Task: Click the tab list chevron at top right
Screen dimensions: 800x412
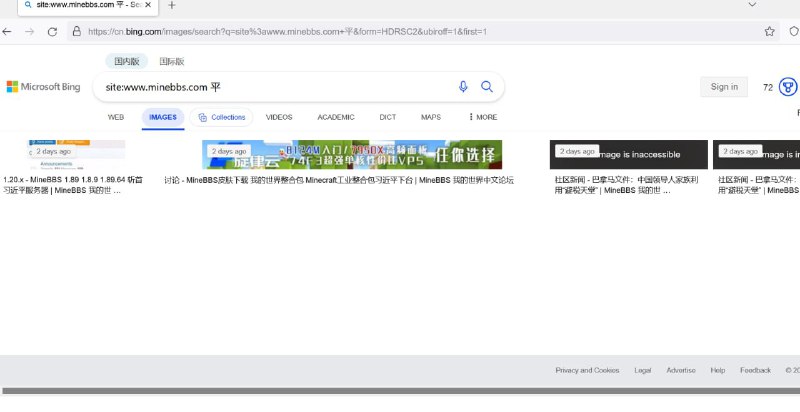Action: [752, 5]
